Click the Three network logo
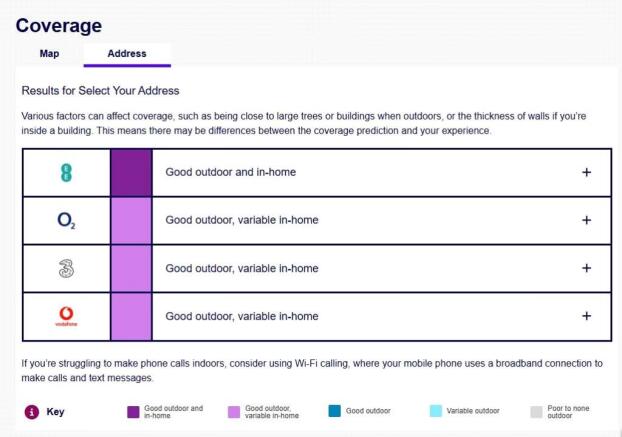Image resolution: width=622 pixels, height=437 pixels. point(66,268)
